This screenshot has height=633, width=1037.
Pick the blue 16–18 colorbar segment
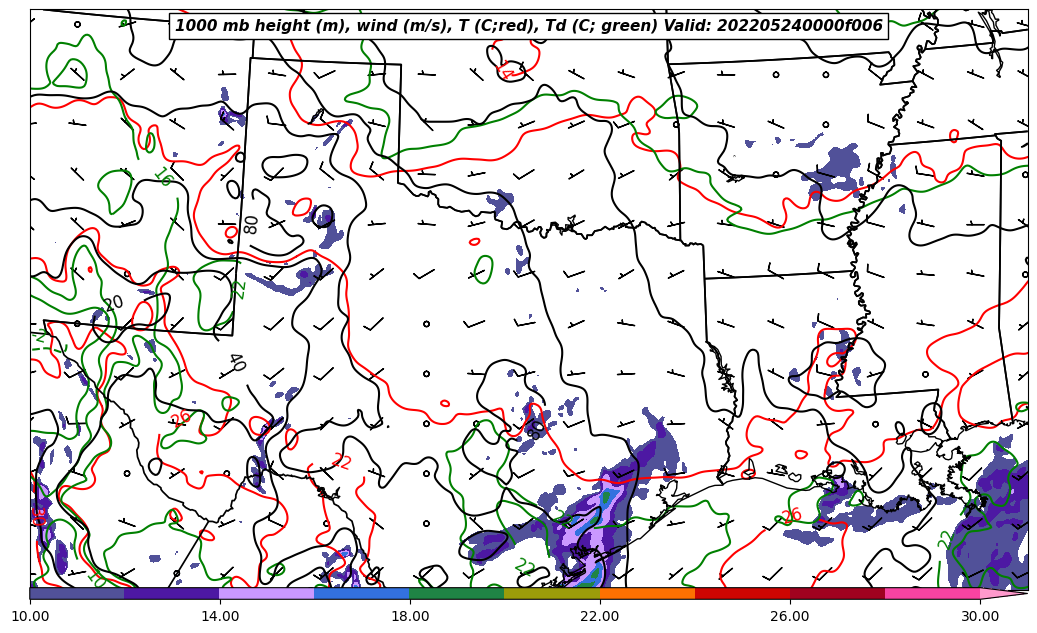(x=362, y=593)
